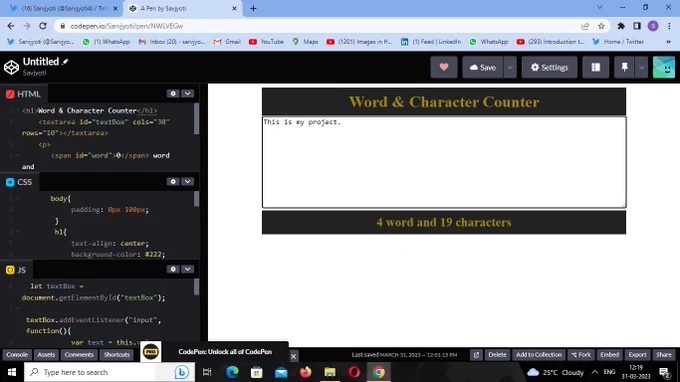Open keyboard Shortcuts panel
The width and height of the screenshot is (680, 382).
(x=117, y=355)
